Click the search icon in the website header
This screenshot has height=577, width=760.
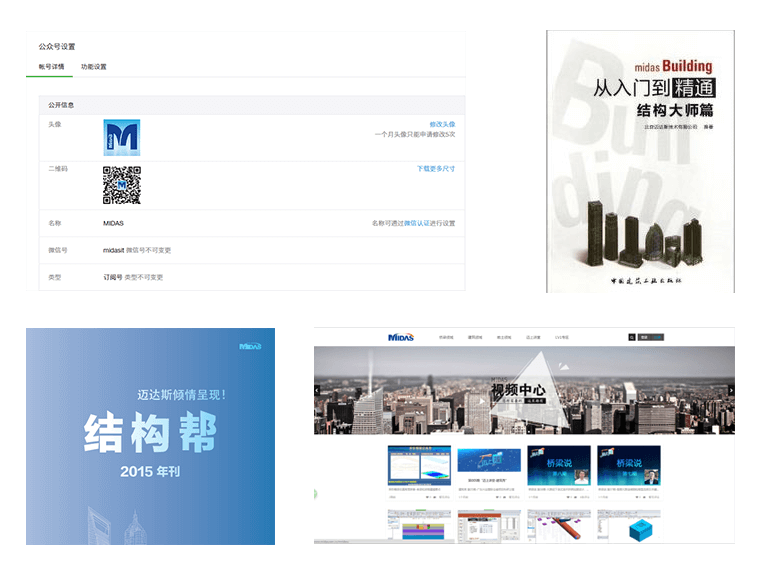coord(632,337)
